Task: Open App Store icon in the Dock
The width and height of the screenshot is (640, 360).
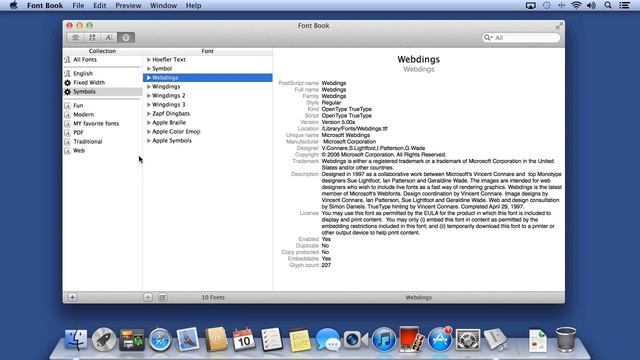Action: [440, 340]
